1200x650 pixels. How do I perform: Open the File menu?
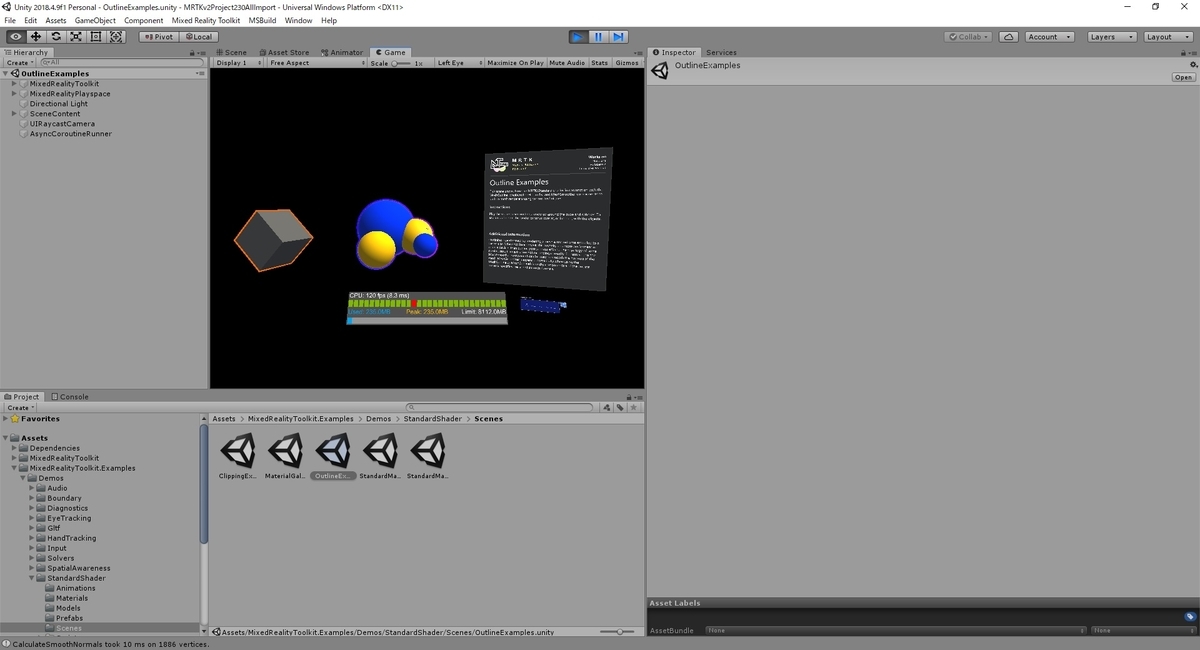pyautogui.click(x=10, y=20)
